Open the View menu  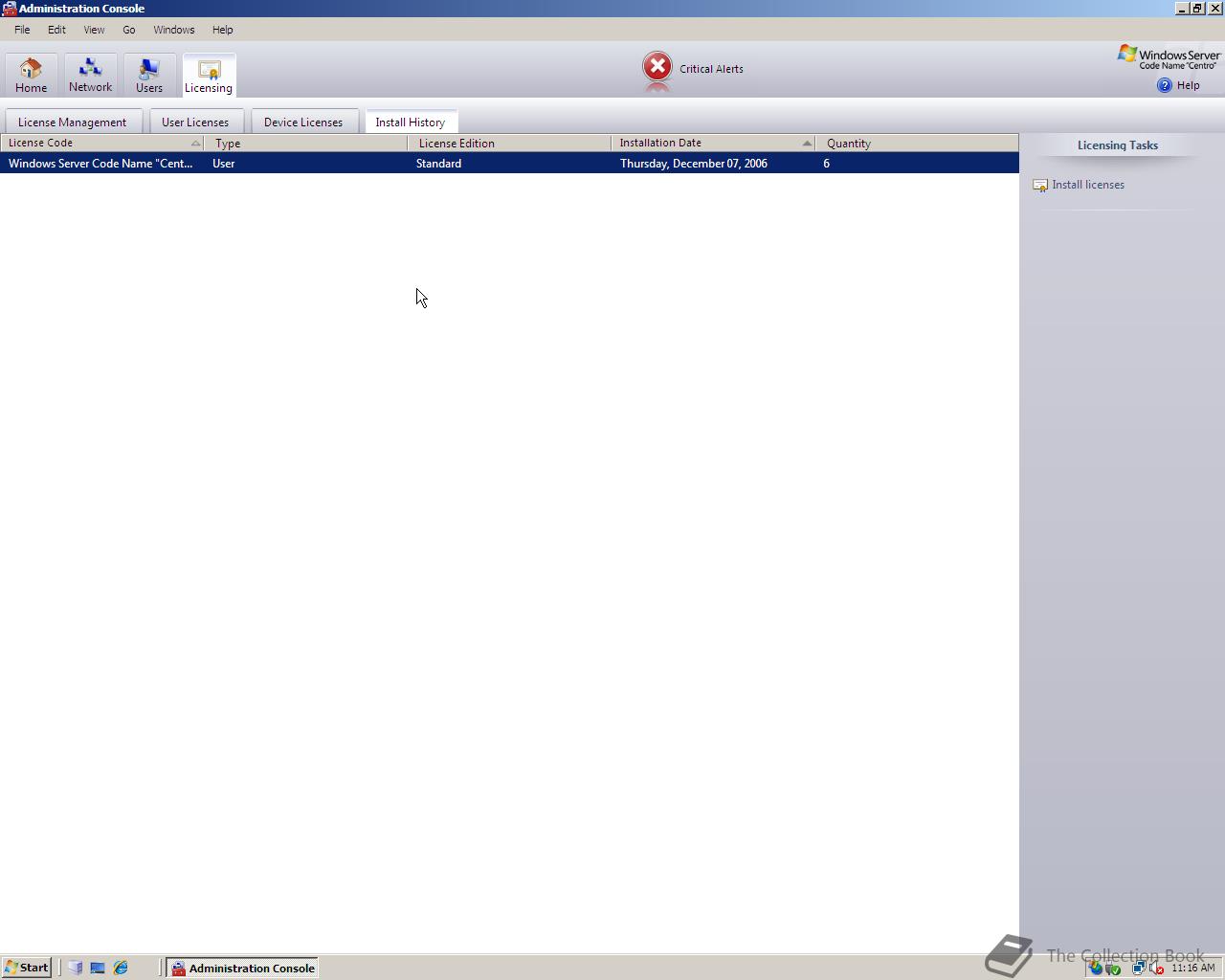point(94,30)
